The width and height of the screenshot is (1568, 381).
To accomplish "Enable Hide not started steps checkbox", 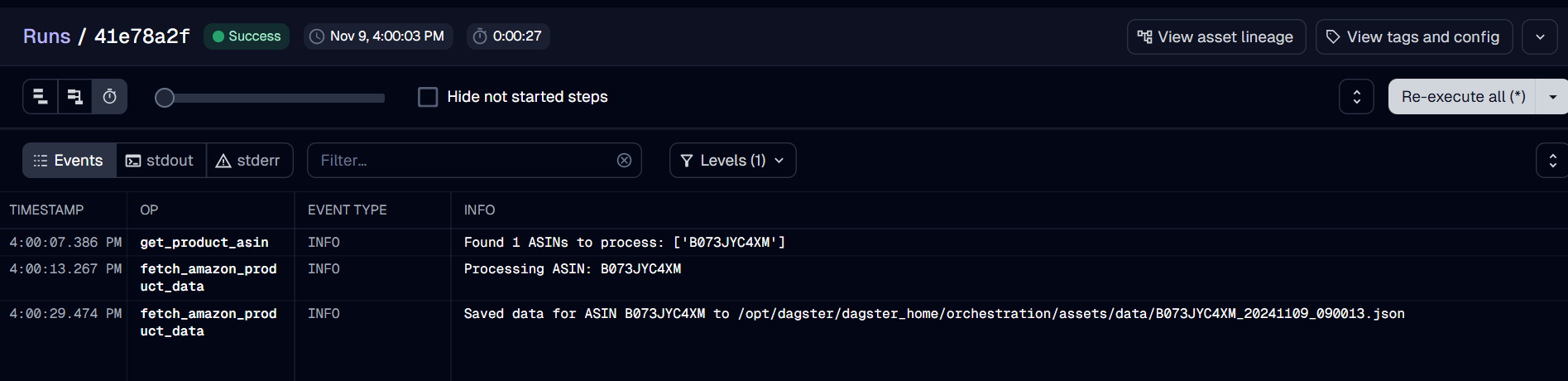I will click(x=428, y=97).
